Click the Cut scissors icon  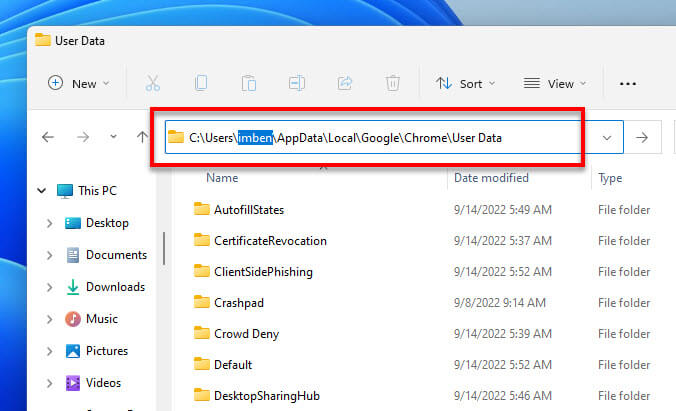(153, 83)
